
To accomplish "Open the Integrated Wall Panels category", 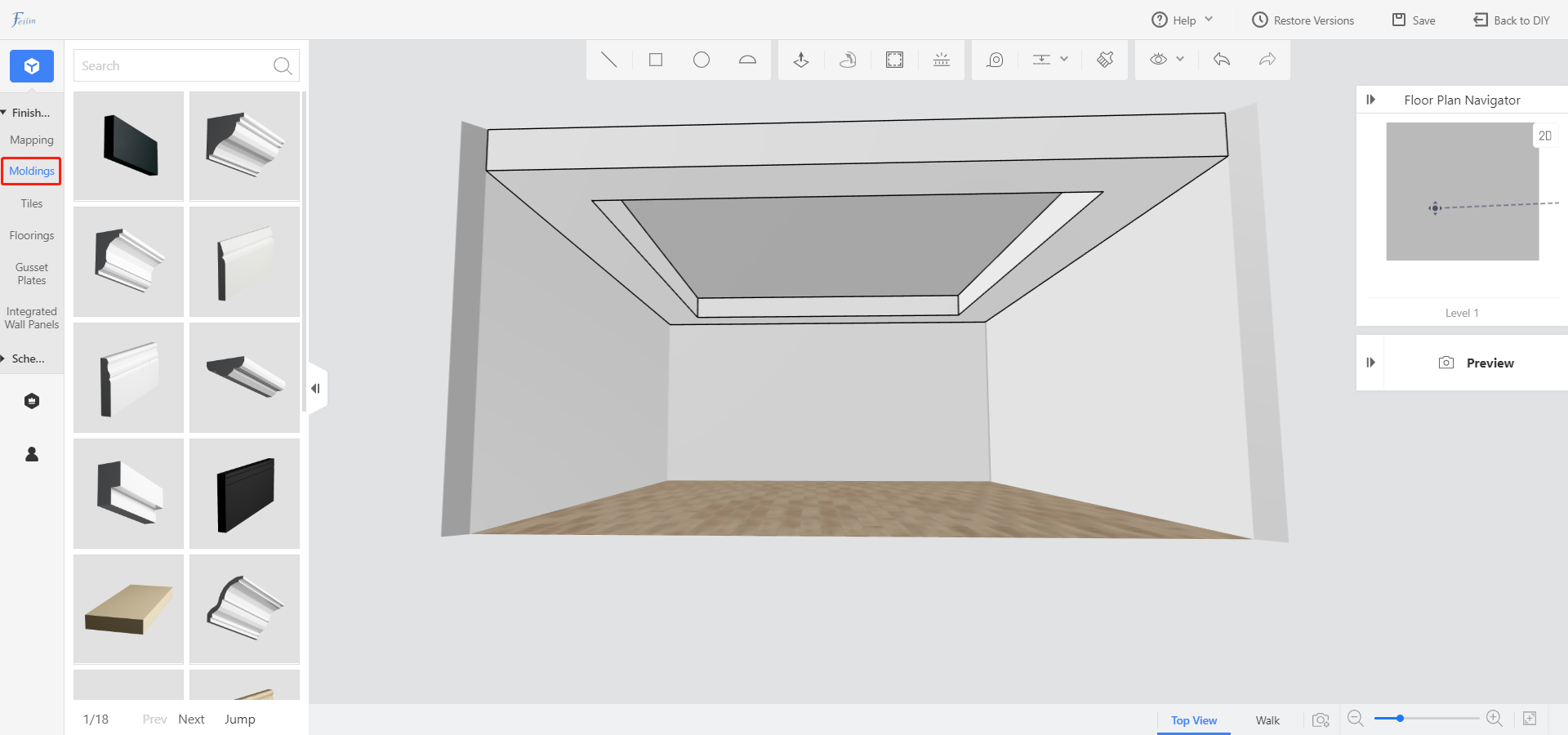I will (x=32, y=318).
